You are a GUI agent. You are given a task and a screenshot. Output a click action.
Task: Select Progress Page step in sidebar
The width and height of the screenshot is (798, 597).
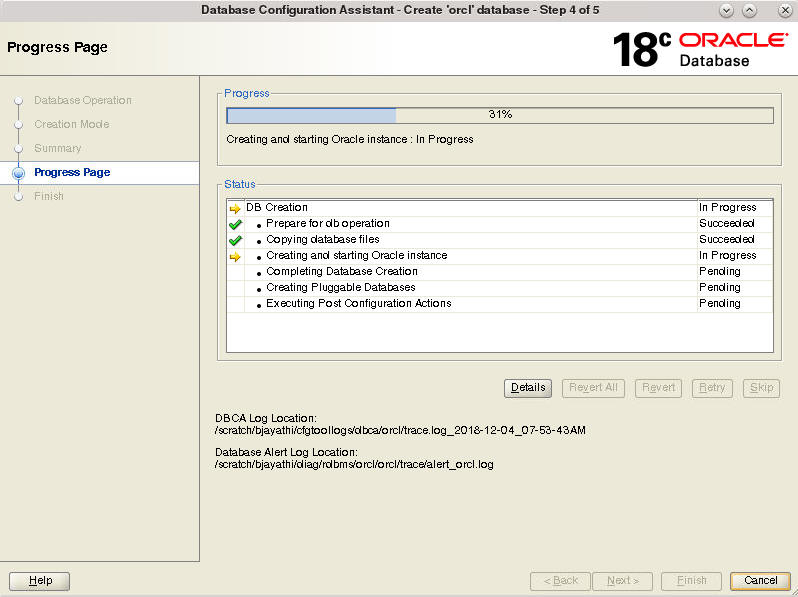[72, 173]
